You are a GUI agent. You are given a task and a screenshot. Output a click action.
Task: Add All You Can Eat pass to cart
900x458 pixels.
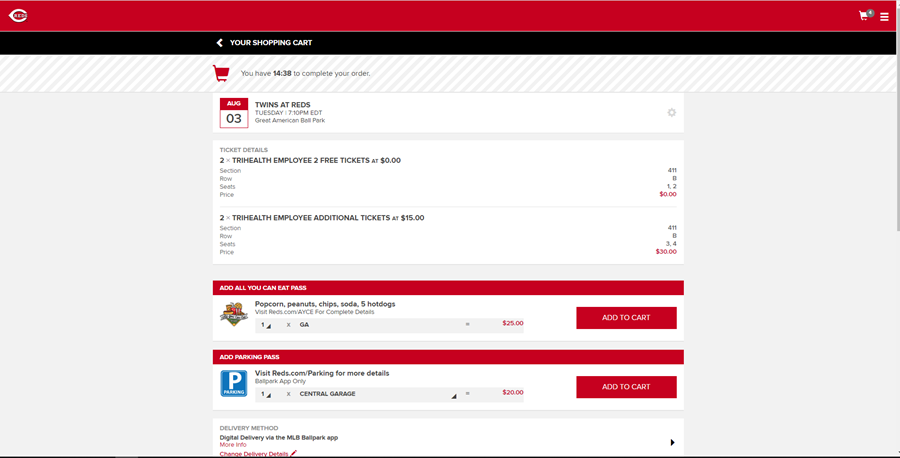point(626,317)
